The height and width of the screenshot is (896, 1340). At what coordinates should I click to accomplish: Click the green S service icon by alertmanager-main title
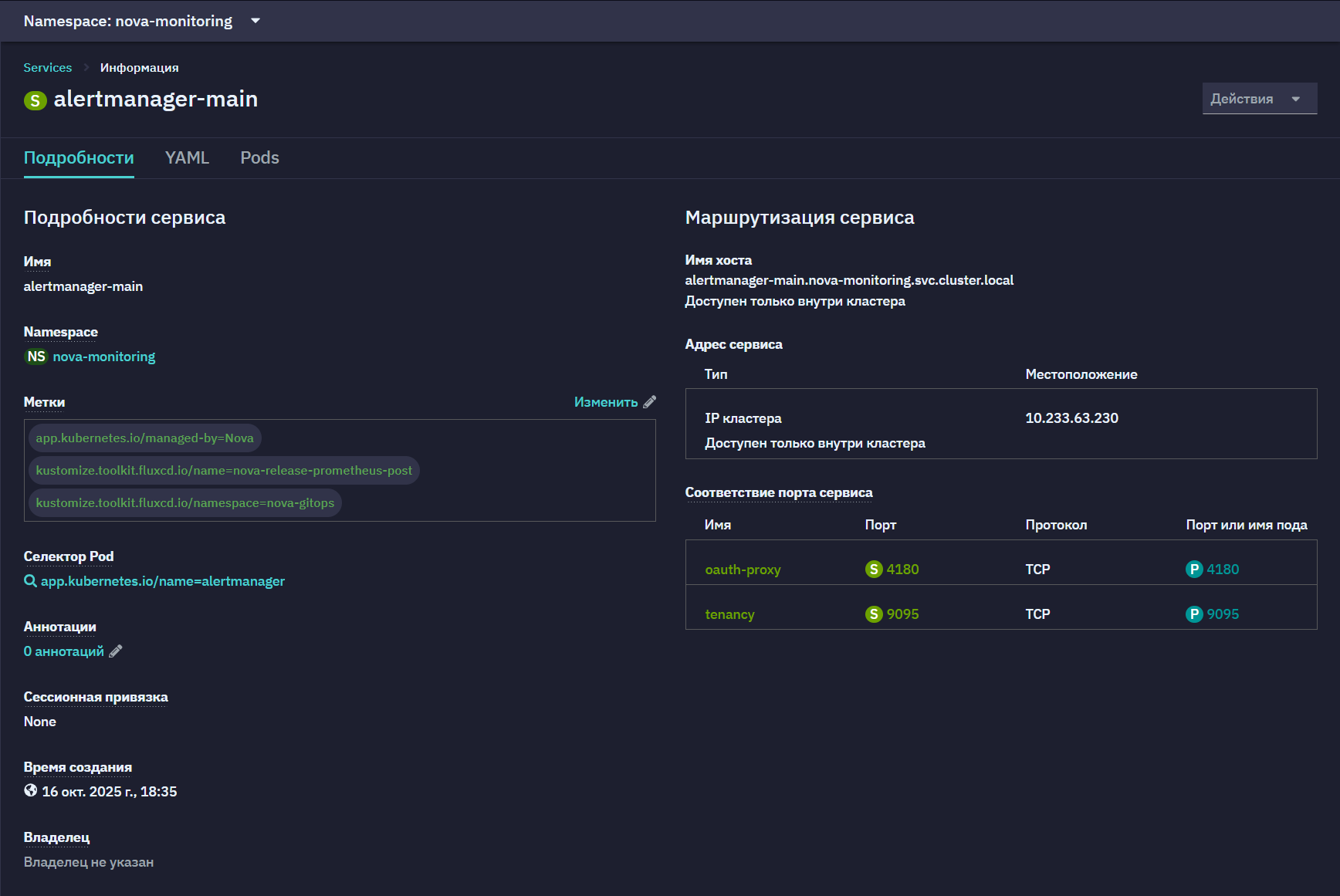36,100
